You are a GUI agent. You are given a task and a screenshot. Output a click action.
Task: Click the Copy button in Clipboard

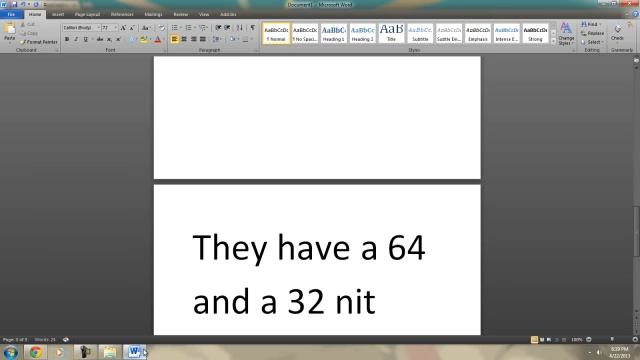coord(29,33)
